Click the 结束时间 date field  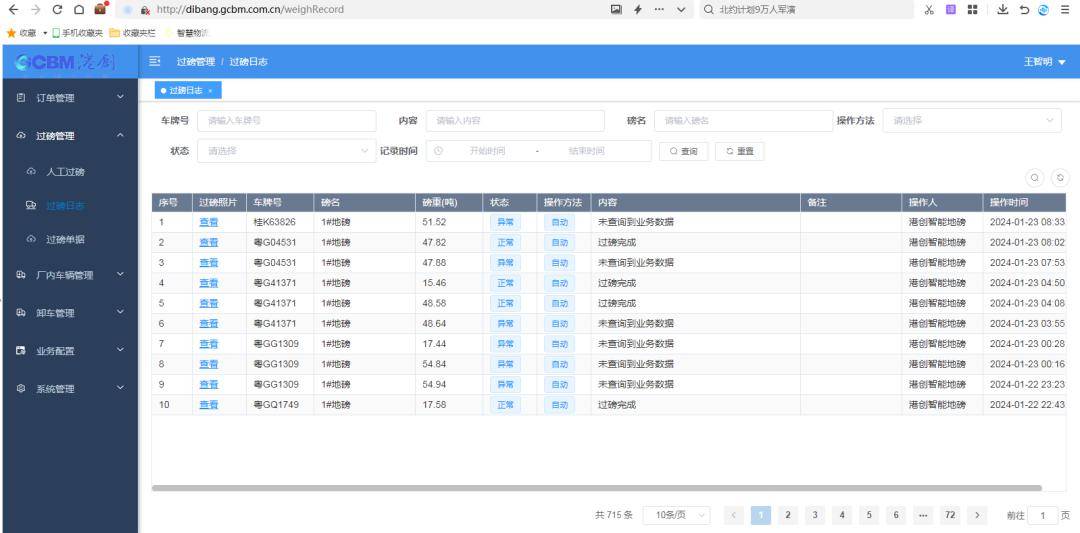[x=586, y=151]
